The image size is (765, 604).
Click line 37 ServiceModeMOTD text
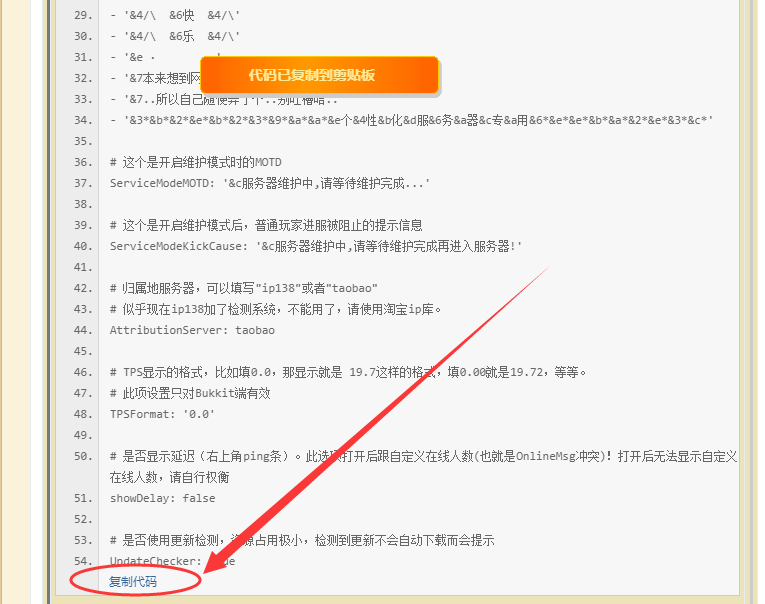(270, 183)
